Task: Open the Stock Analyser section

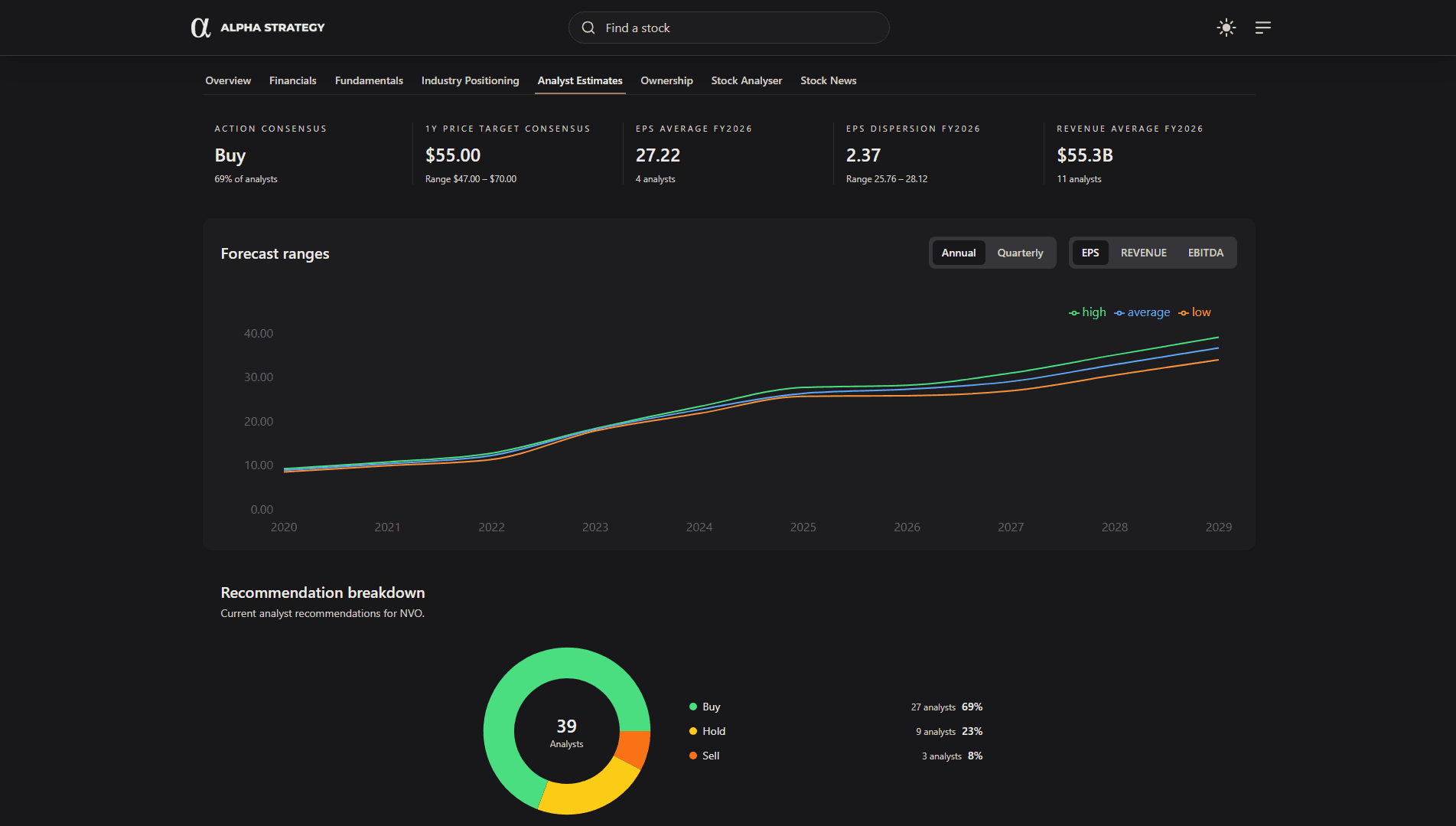Action: 746,80
